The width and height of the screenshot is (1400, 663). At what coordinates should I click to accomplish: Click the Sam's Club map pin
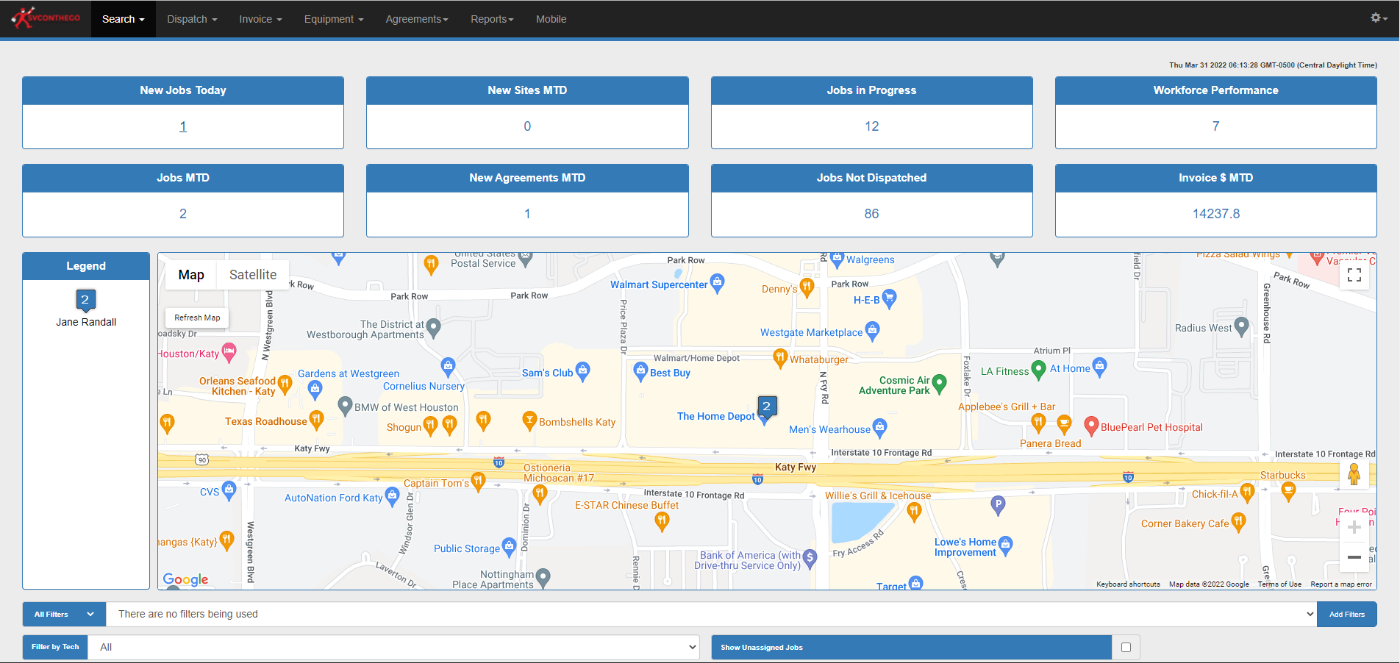click(583, 373)
